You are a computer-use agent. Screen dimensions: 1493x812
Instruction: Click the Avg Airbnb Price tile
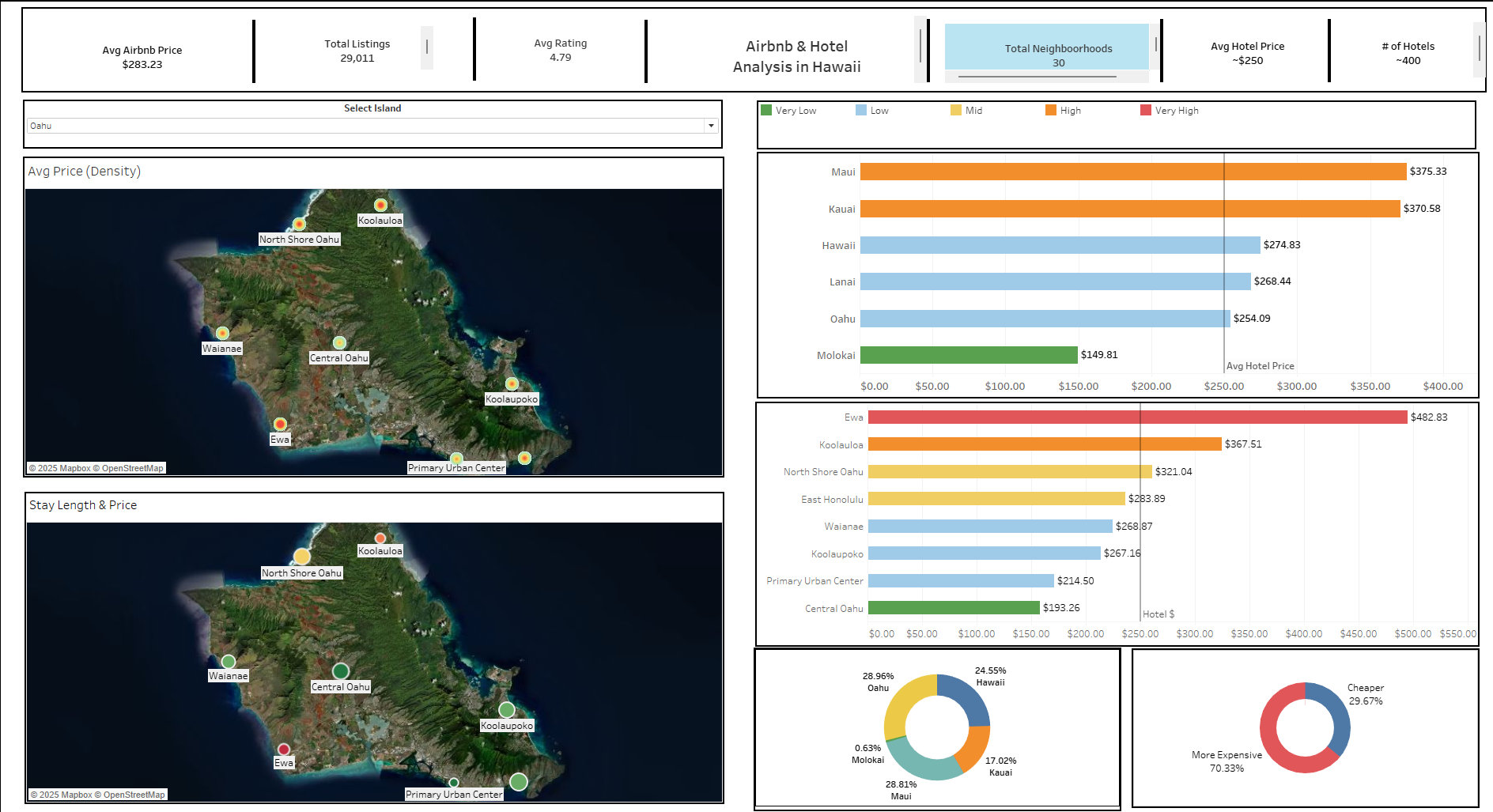tap(142, 57)
